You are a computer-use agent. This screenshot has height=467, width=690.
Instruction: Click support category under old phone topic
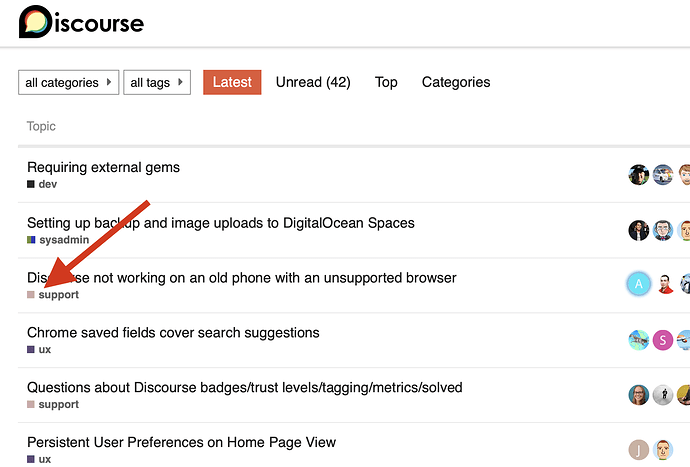53,294
